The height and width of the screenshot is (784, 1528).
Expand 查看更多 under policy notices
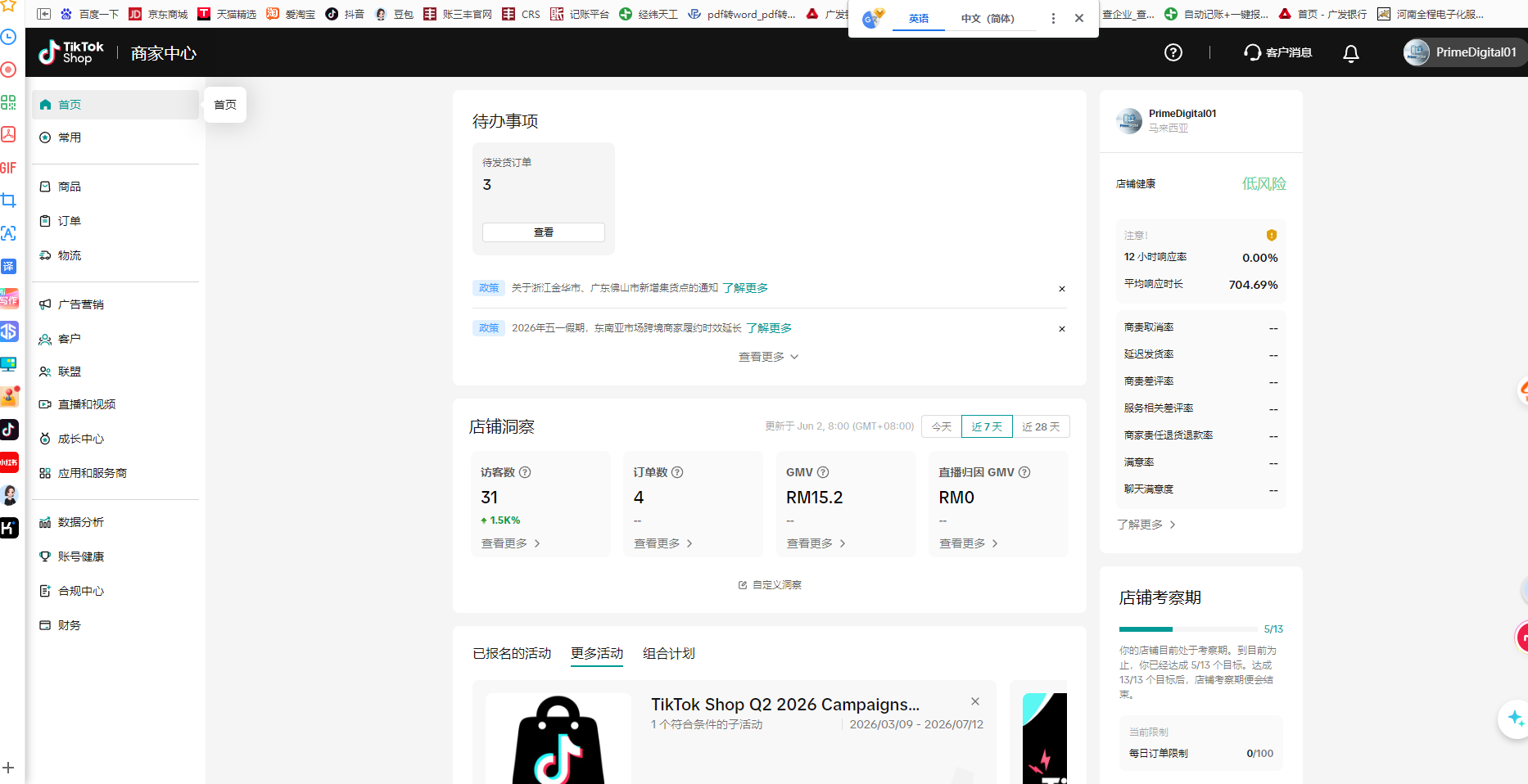(x=769, y=357)
